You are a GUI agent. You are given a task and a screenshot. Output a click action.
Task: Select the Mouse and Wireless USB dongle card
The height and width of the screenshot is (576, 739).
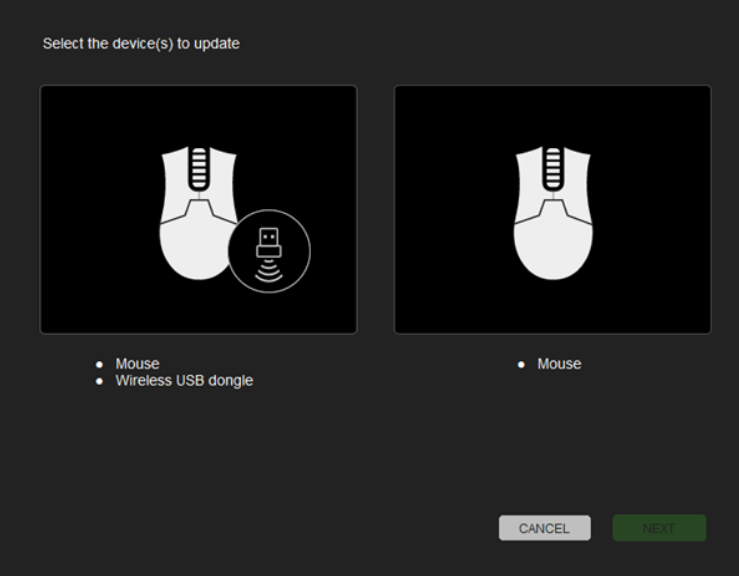coord(198,209)
